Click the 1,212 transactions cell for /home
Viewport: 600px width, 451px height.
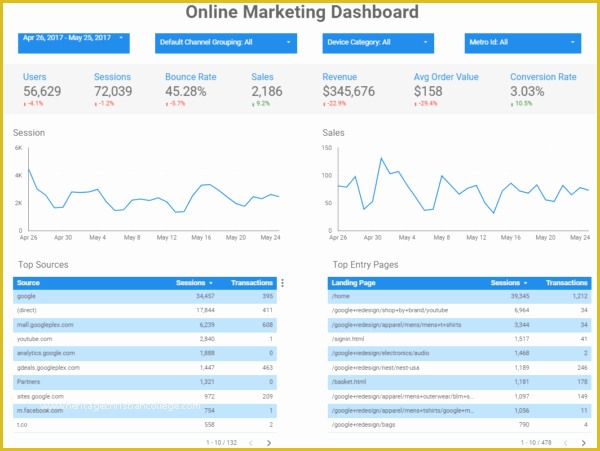point(580,296)
